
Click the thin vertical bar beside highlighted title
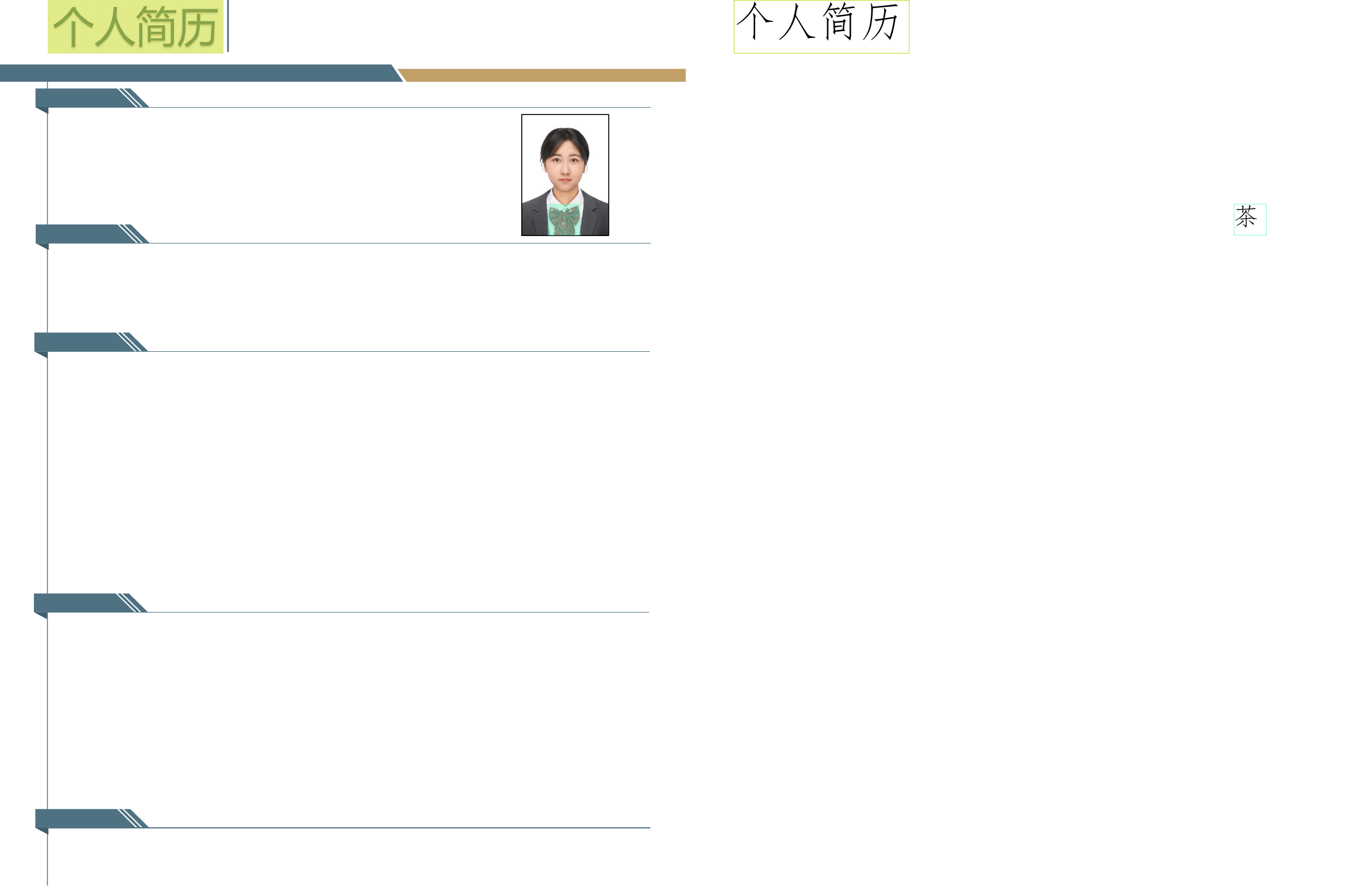point(228,26)
